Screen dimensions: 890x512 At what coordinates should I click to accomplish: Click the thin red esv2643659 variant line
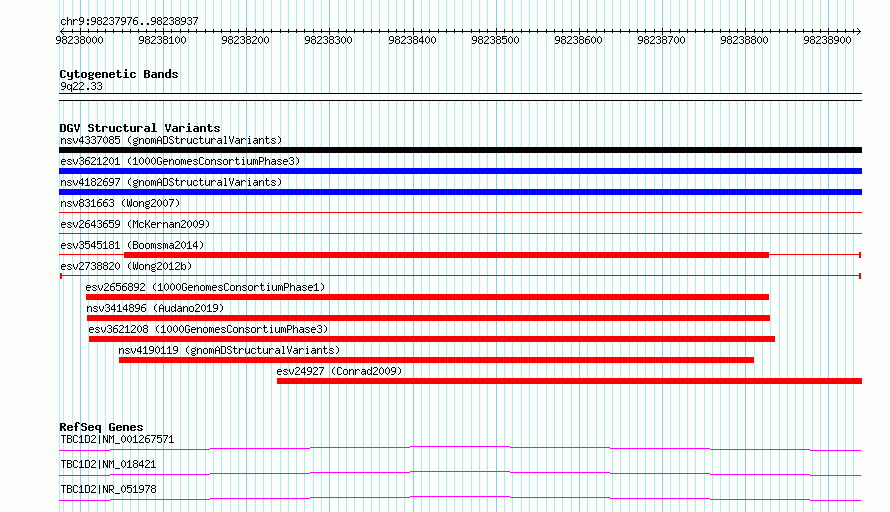(x=460, y=234)
